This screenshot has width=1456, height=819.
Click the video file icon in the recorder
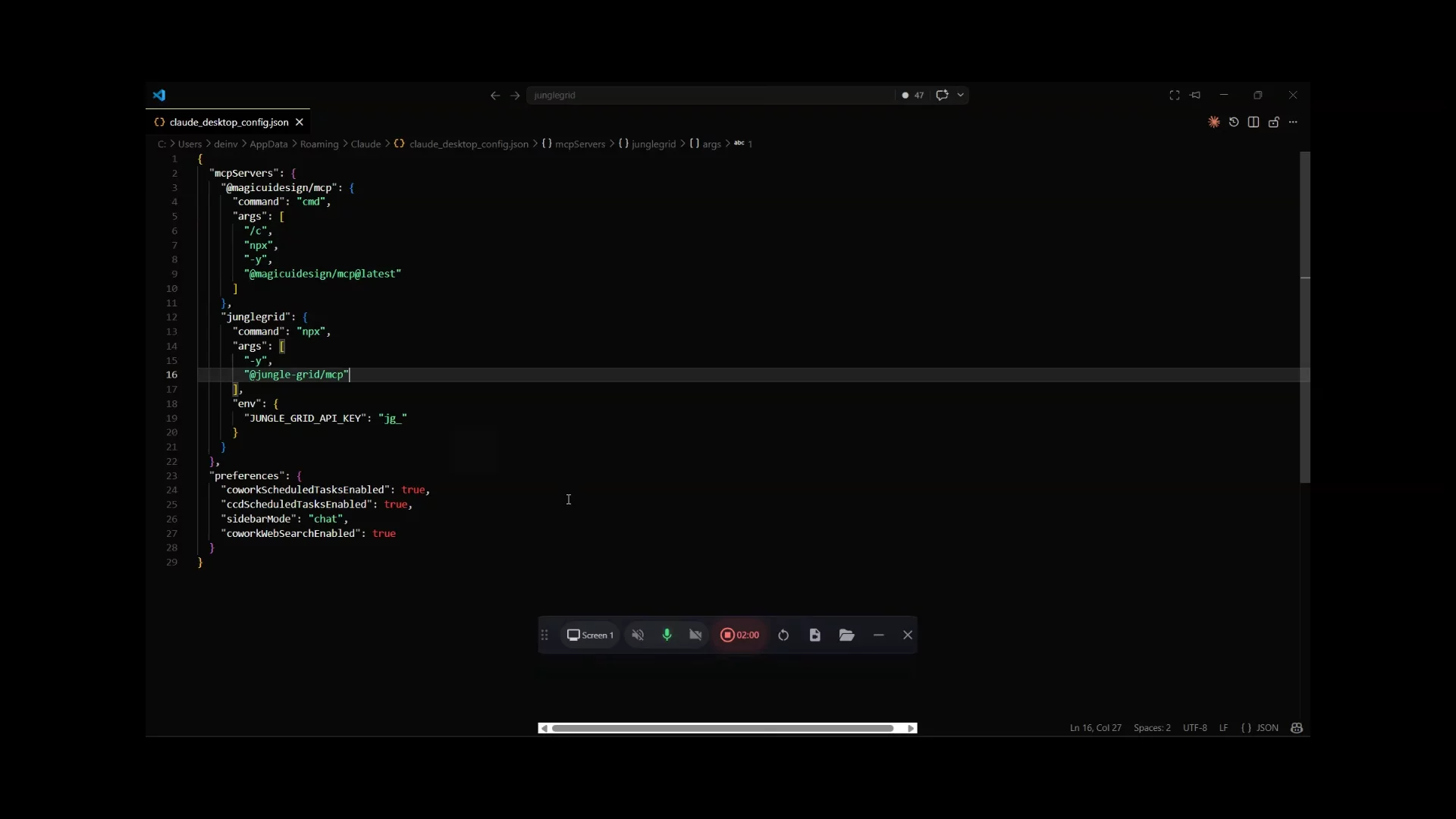pyautogui.click(x=815, y=635)
